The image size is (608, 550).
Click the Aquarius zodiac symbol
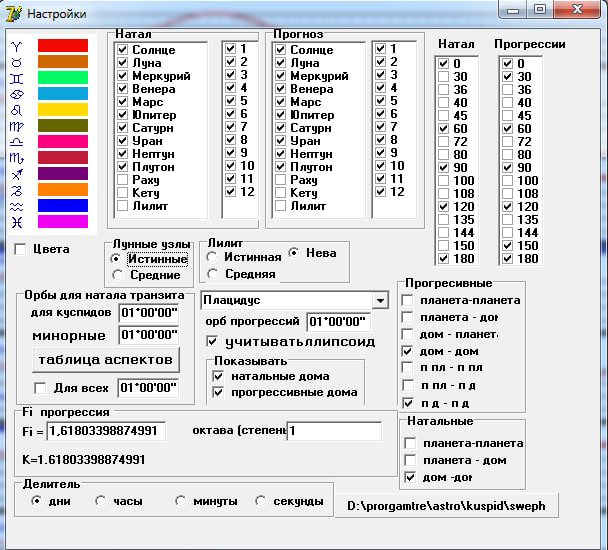pos(15,206)
